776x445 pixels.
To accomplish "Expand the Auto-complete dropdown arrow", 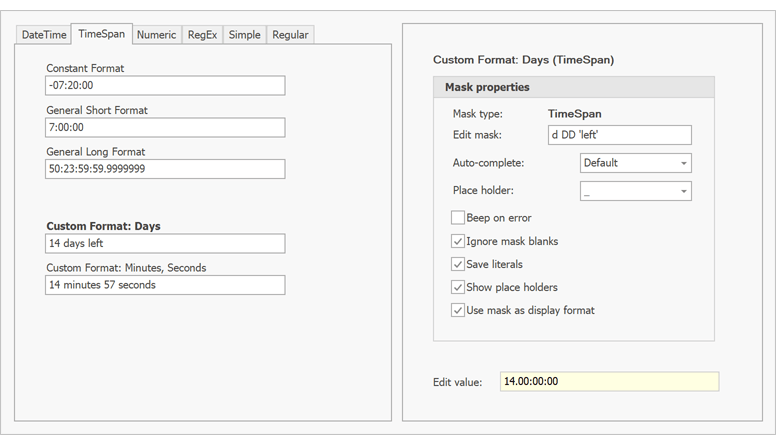I will point(684,163).
